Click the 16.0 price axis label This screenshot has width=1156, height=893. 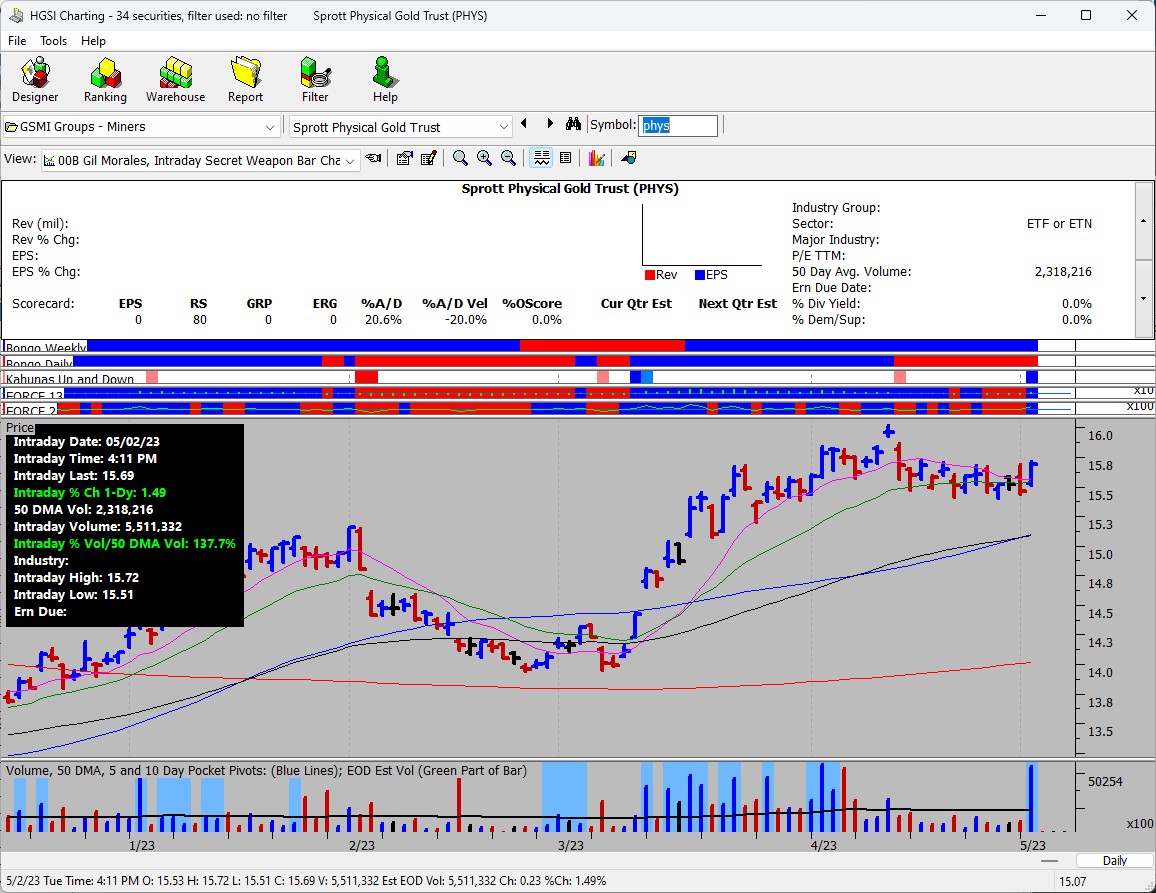1101,436
